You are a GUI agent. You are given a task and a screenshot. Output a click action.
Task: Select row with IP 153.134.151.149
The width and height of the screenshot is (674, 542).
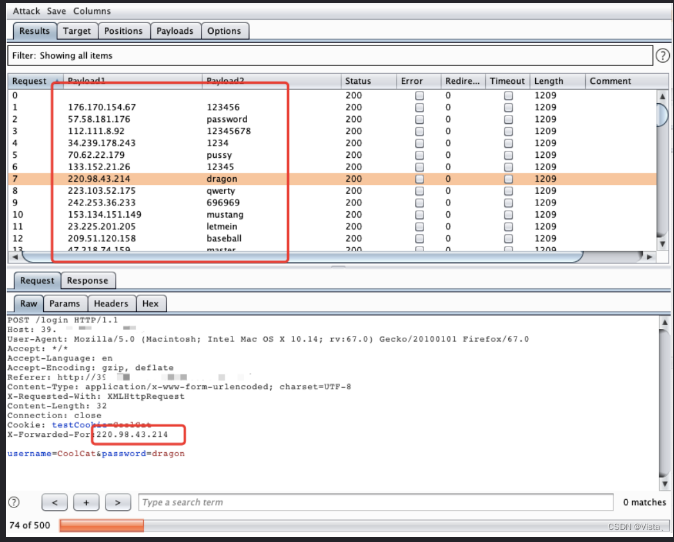[332, 214]
